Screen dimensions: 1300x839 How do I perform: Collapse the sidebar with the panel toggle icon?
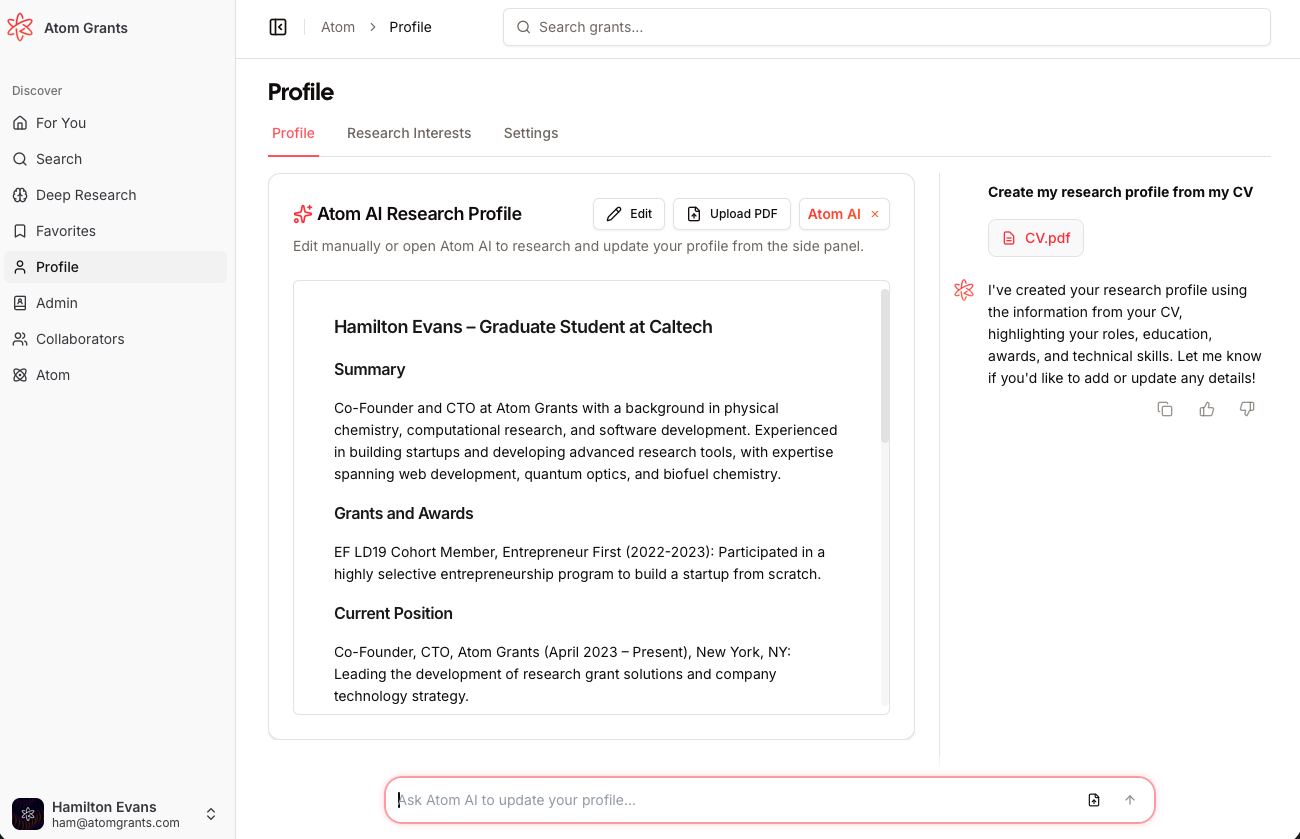point(278,27)
